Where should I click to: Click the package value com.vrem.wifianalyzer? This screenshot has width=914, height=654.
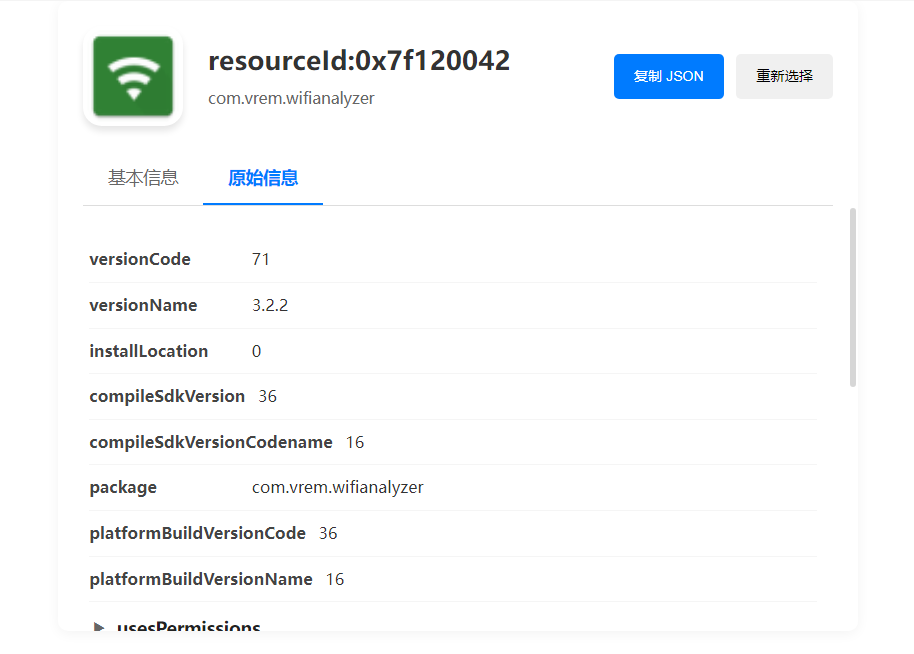338,487
